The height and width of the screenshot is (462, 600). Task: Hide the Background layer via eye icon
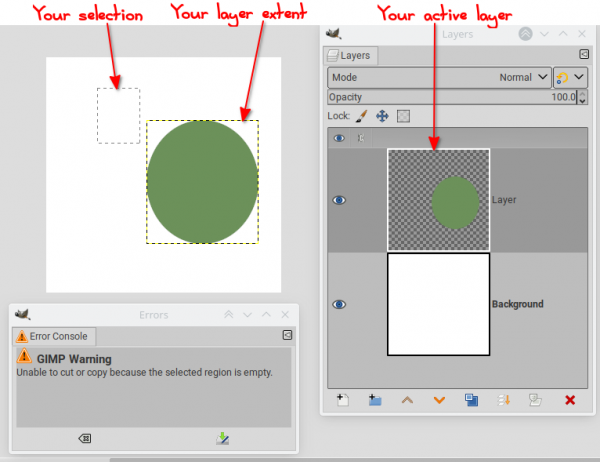click(x=339, y=304)
